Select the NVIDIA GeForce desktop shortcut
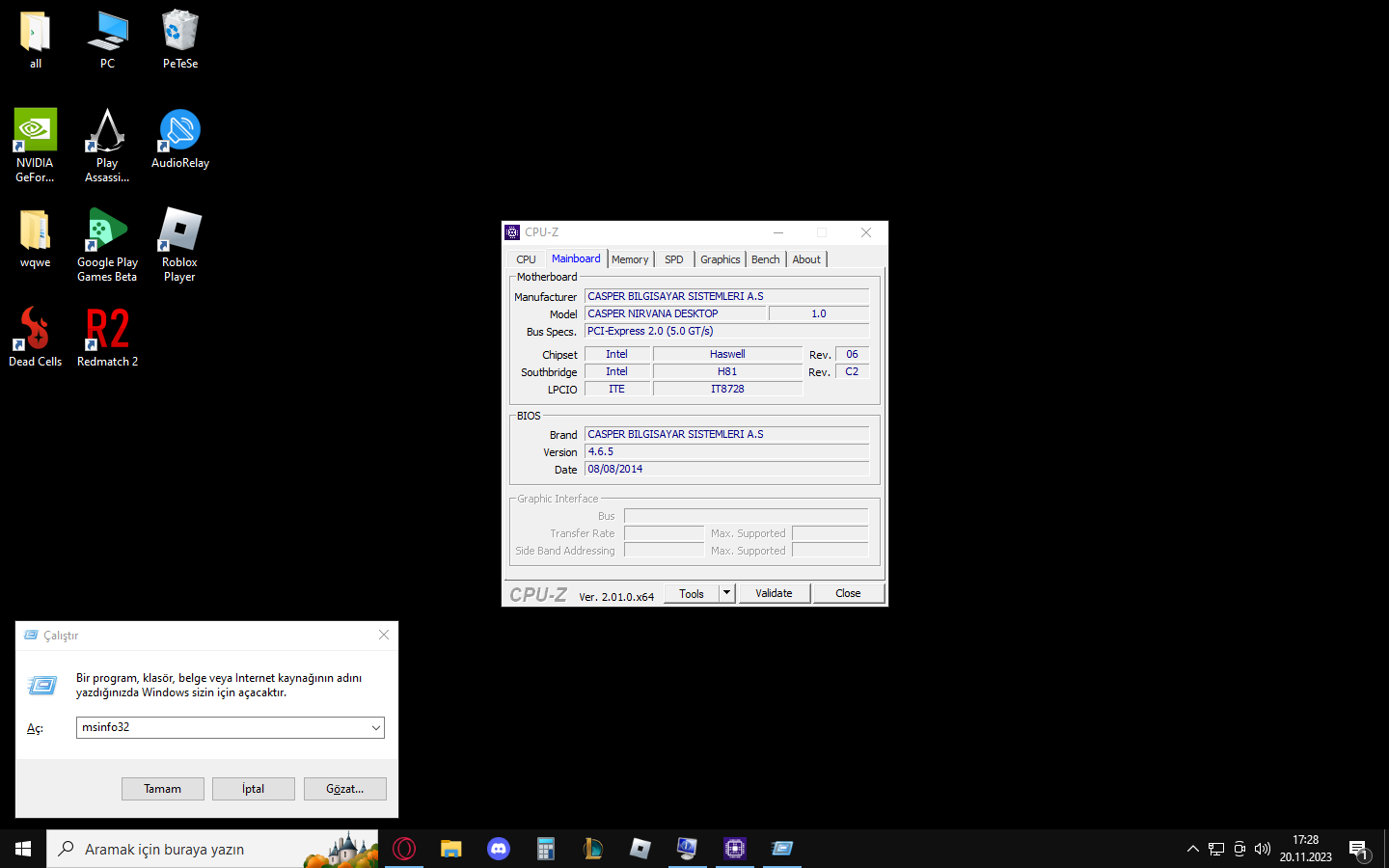The height and width of the screenshot is (868, 1389). pyautogui.click(x=36, y=146)
